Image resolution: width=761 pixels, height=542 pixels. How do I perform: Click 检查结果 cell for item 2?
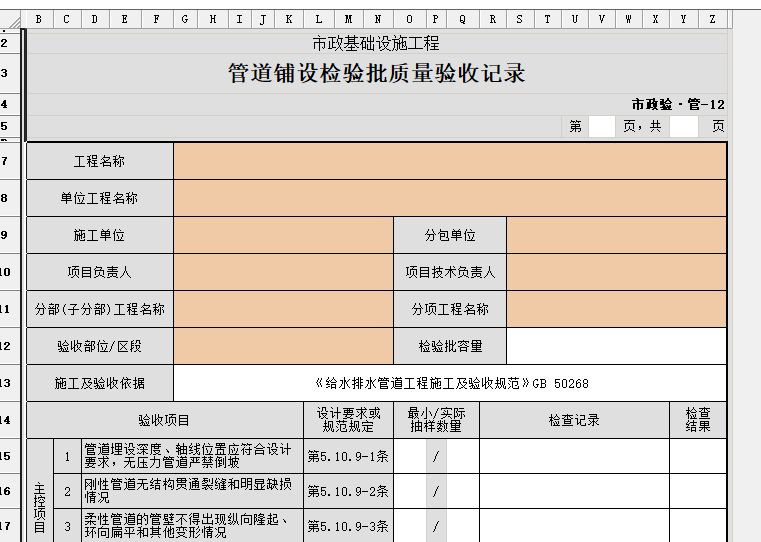(x=697, y=492)
